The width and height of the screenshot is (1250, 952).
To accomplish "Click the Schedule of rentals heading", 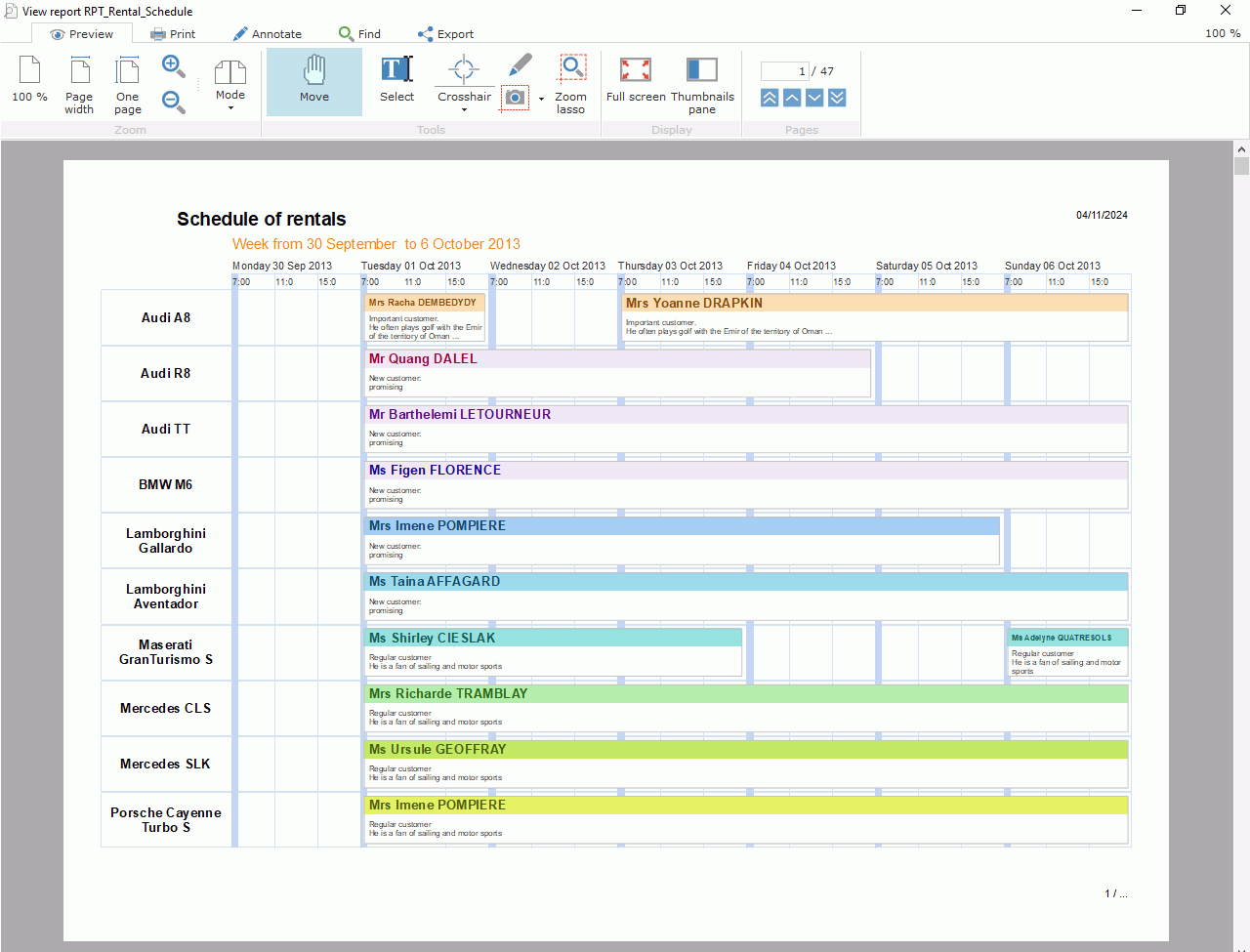I will pyautogui.click(x=261, y=219).
